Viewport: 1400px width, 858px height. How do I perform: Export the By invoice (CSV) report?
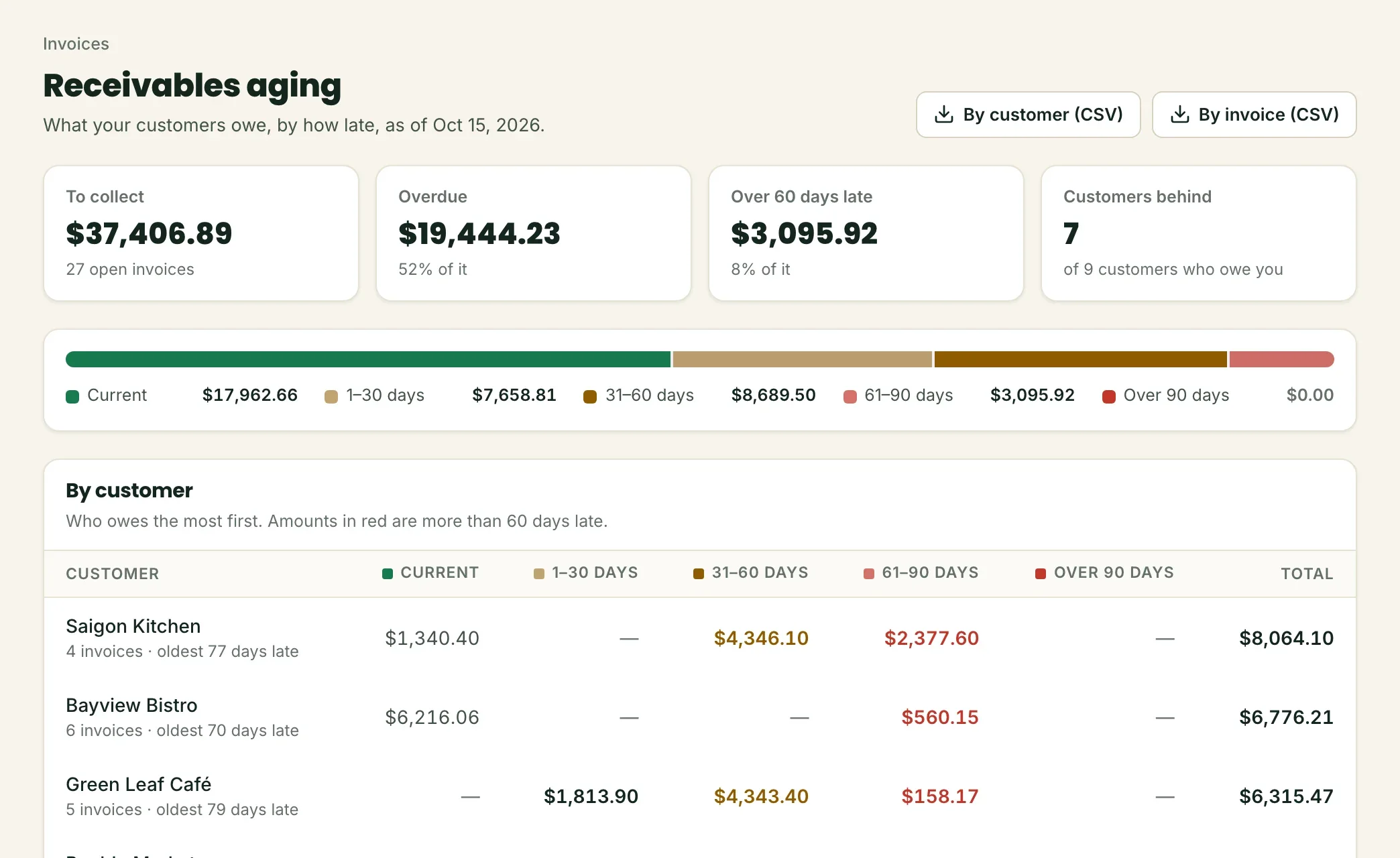pos(1254,115)
